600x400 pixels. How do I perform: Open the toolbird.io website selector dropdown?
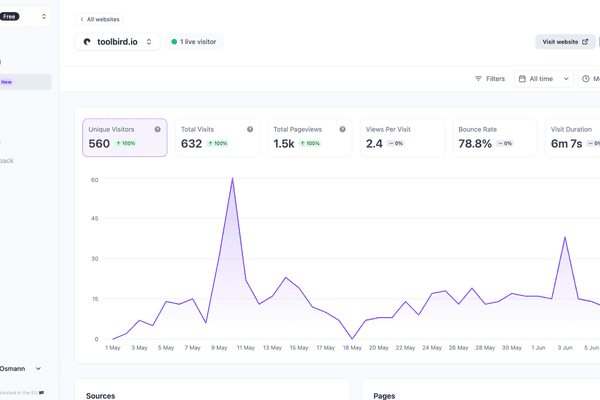[117, 42]
